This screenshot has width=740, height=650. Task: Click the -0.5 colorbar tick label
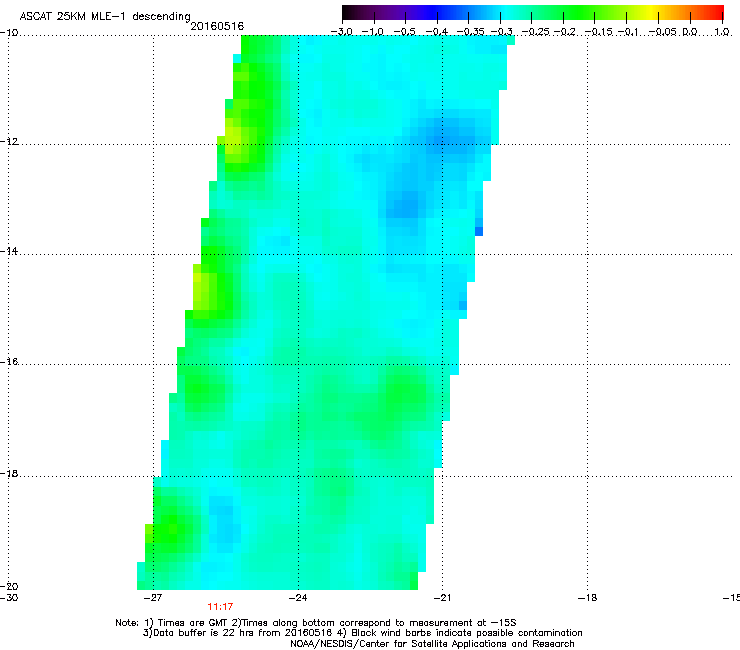(x=404, y=32)
